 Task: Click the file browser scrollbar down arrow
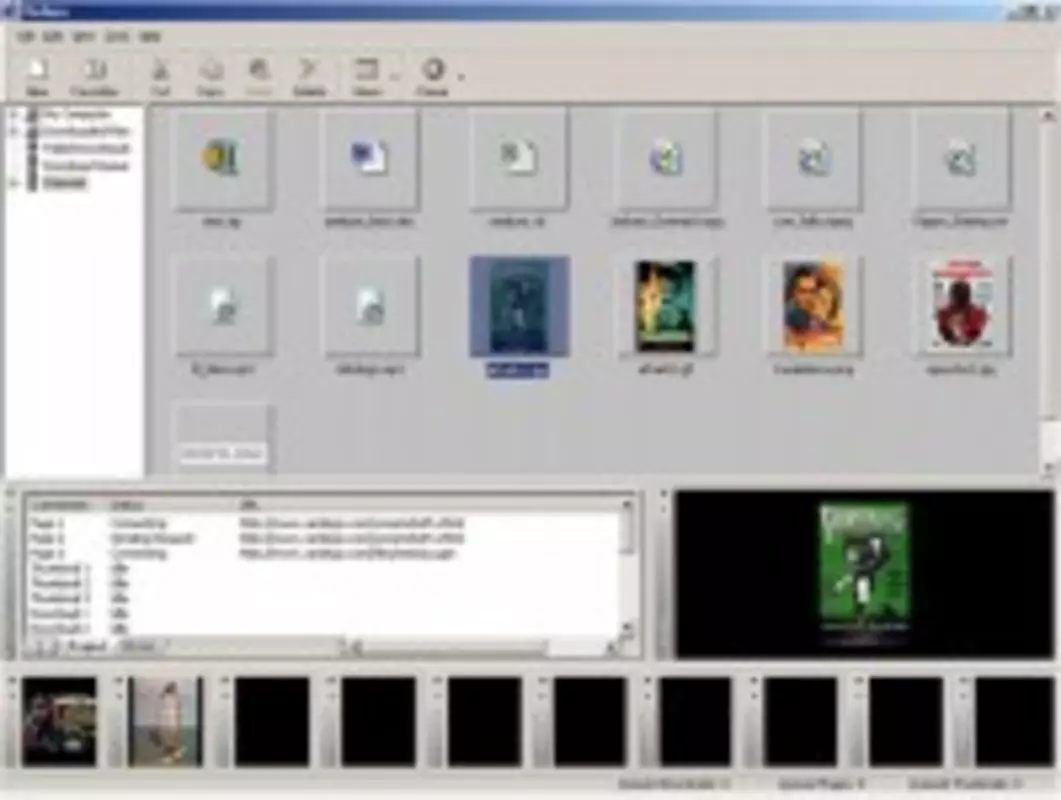pos(1048,467)
